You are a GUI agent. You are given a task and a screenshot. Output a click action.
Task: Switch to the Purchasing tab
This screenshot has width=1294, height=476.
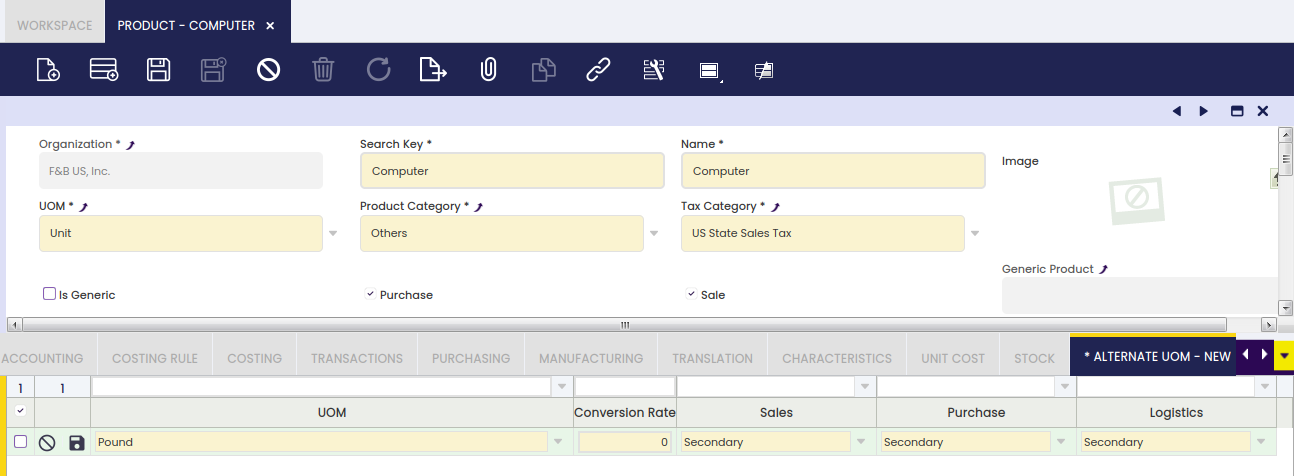[x=471, y=358]
